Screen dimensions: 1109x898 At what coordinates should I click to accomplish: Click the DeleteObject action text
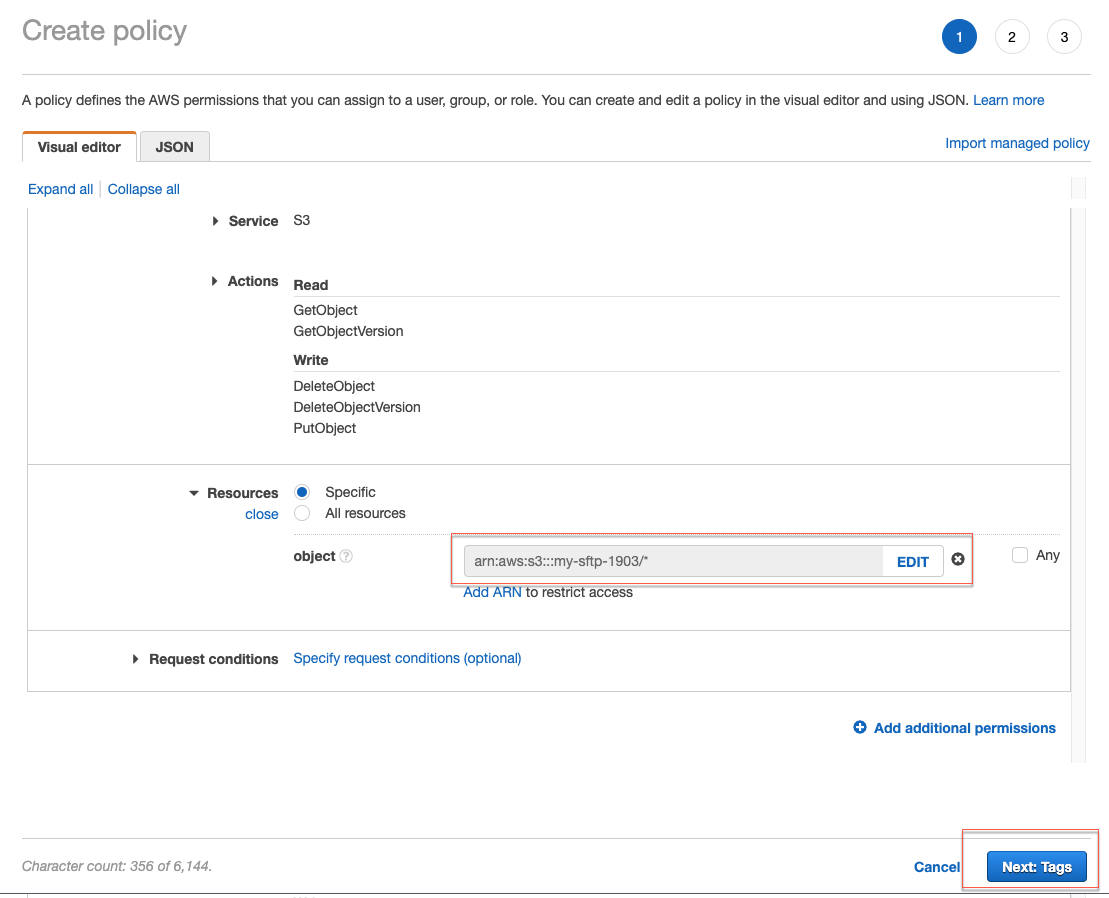coord(334,386)
